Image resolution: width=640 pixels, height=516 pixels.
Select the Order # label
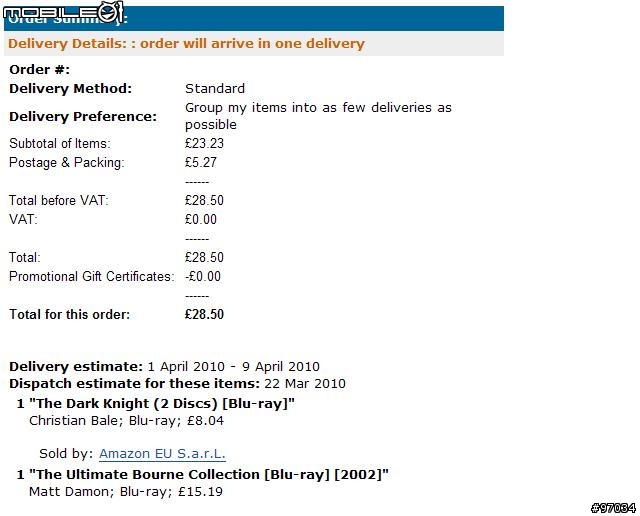click(x=39, y=69)
